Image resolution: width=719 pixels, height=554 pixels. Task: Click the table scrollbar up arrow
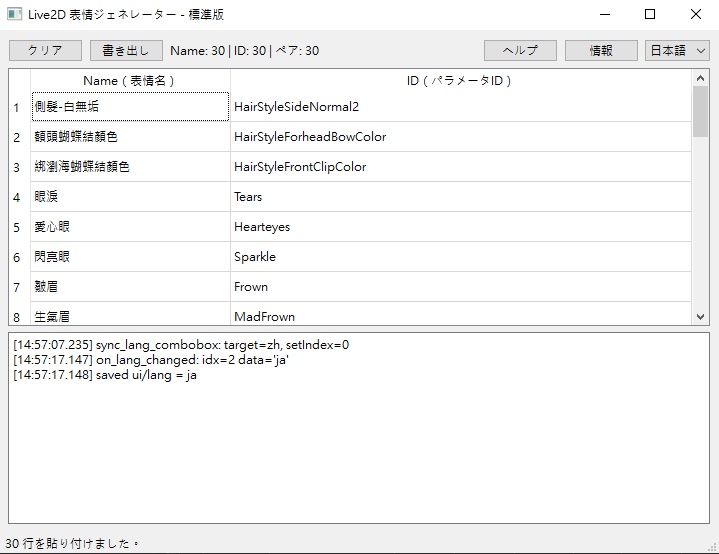700,78
